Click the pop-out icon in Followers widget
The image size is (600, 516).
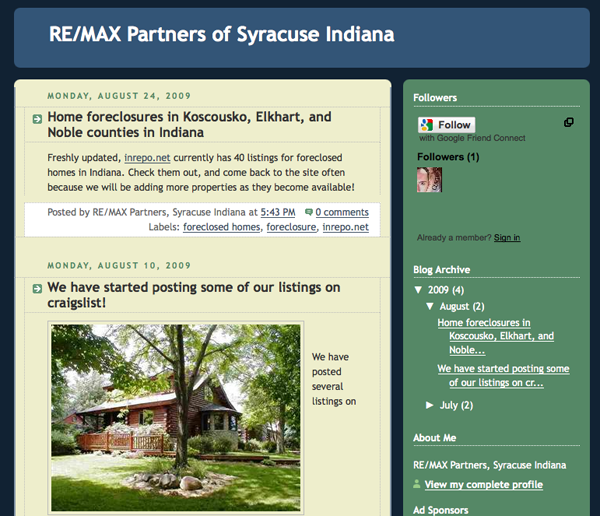click(569, 122)
